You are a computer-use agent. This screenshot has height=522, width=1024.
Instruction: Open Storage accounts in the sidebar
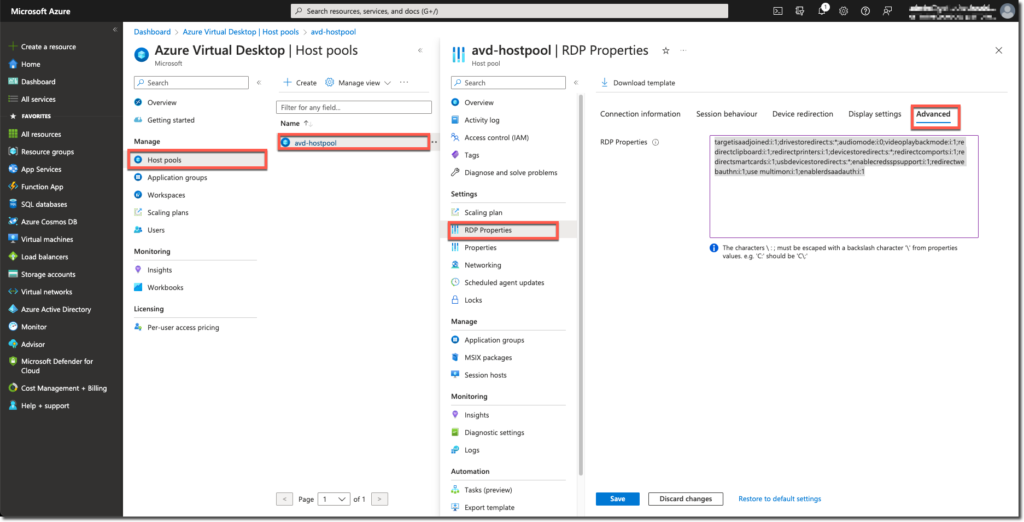(x=48, y=274)
